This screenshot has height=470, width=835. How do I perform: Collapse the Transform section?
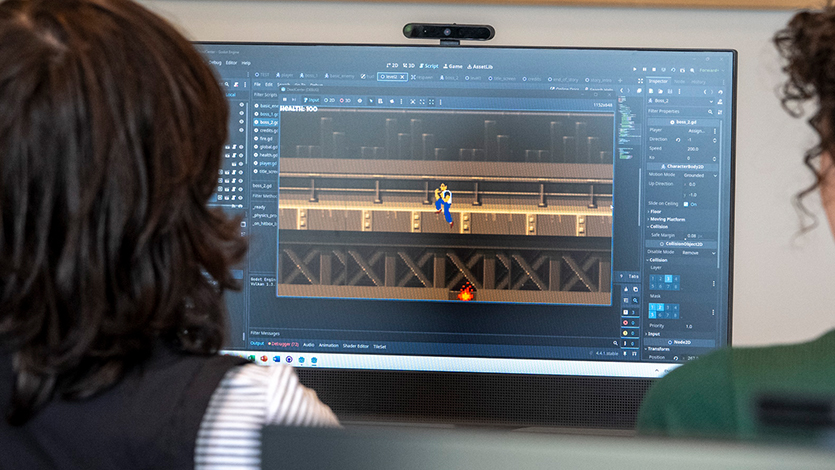coord(658,349)
